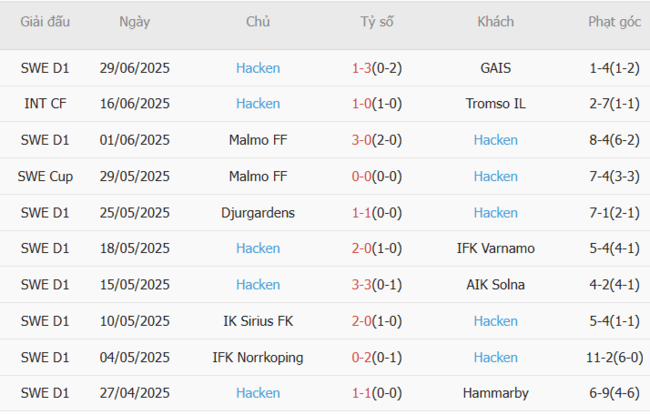Screen dimensions: 650x415
Task: Click Hacken away link on 04/05/2025 row
Action: [495, 357]
